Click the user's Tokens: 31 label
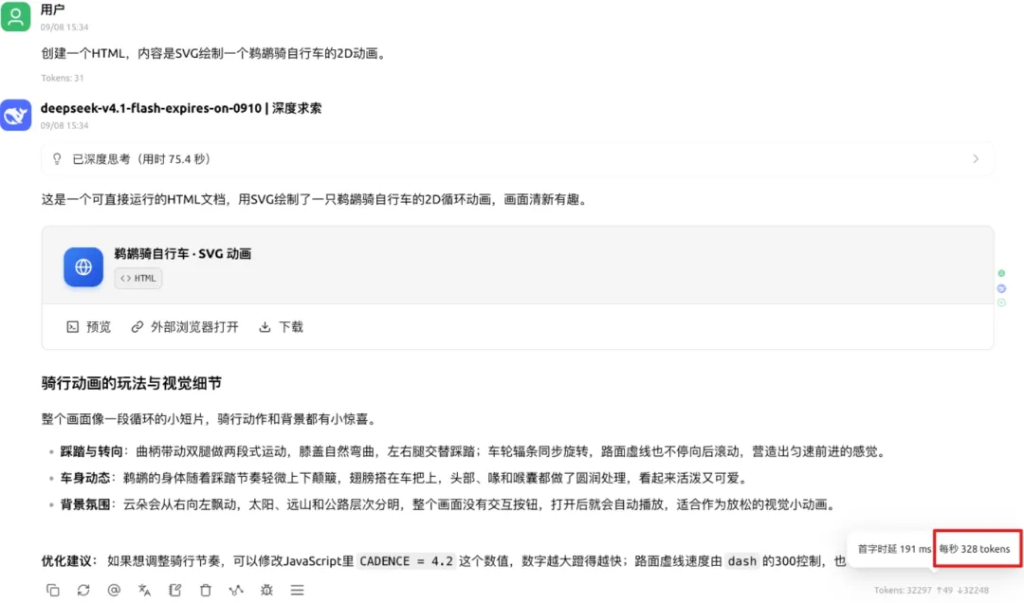 [62, 78]
